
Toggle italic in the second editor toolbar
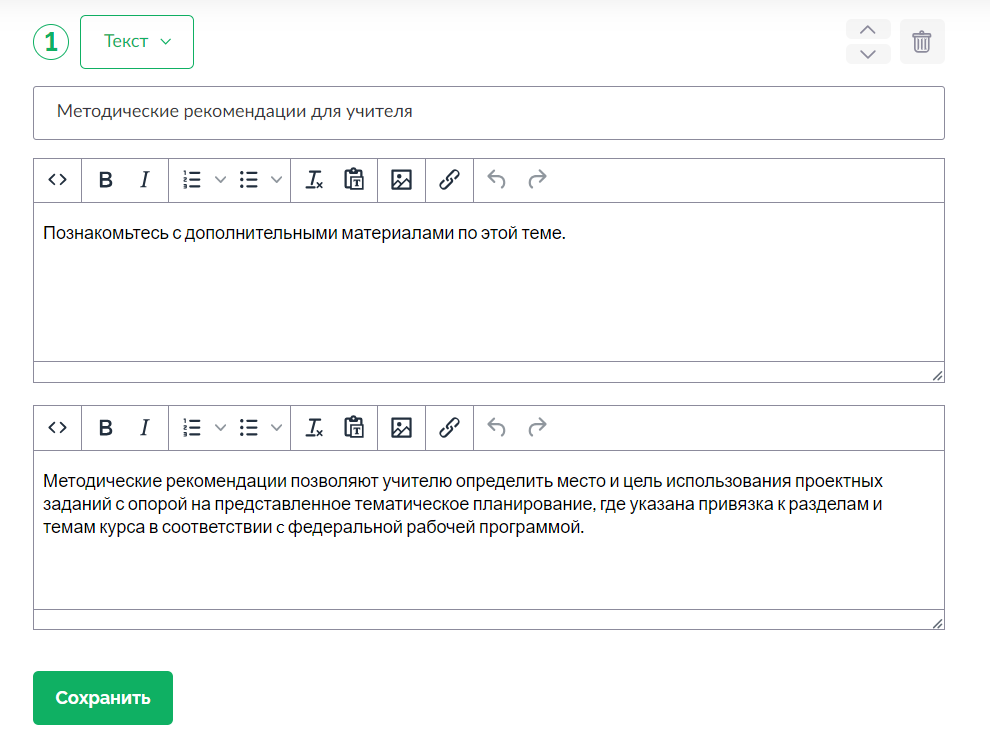pyautogui.click(x=145, y=428)
